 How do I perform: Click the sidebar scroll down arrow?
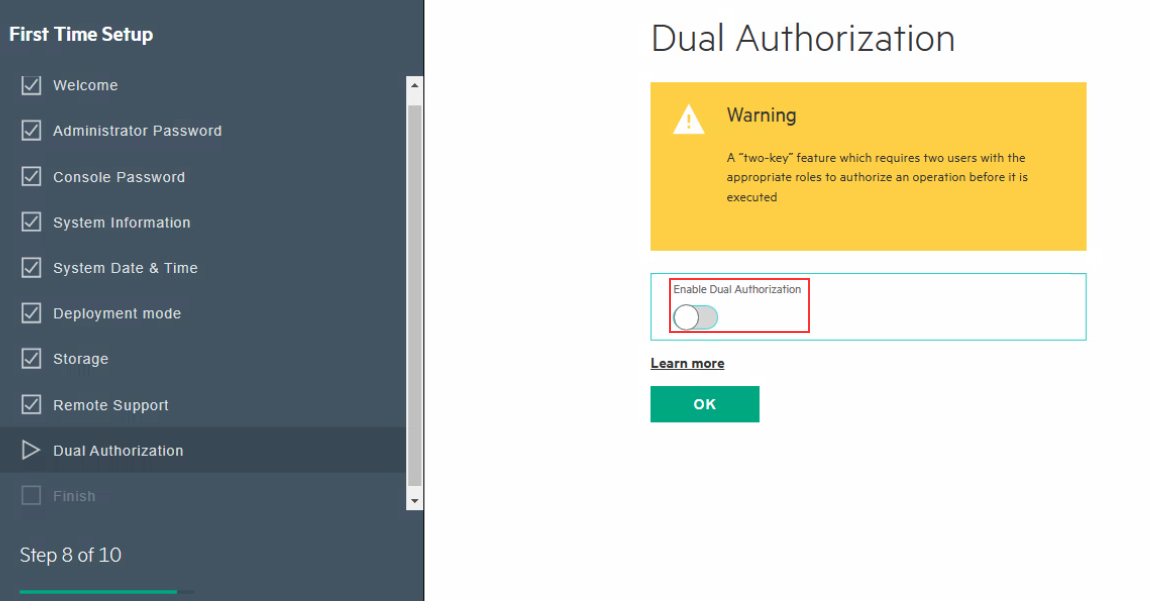click(414, 500)
